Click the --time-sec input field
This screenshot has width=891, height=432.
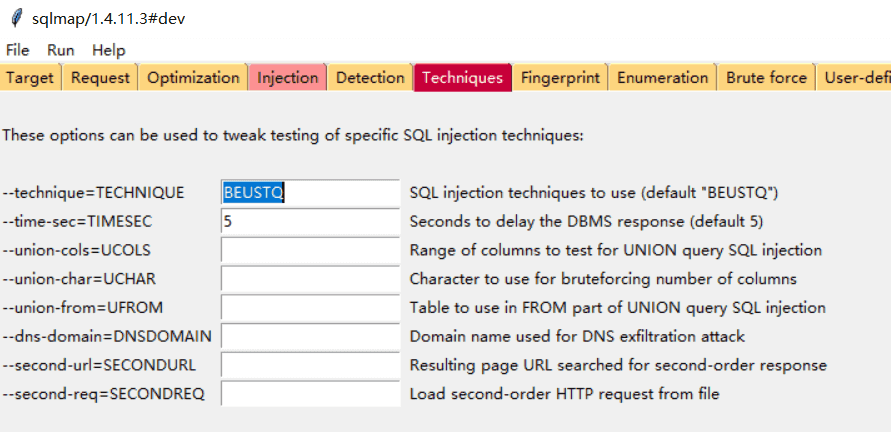click(x=310, y=221)
